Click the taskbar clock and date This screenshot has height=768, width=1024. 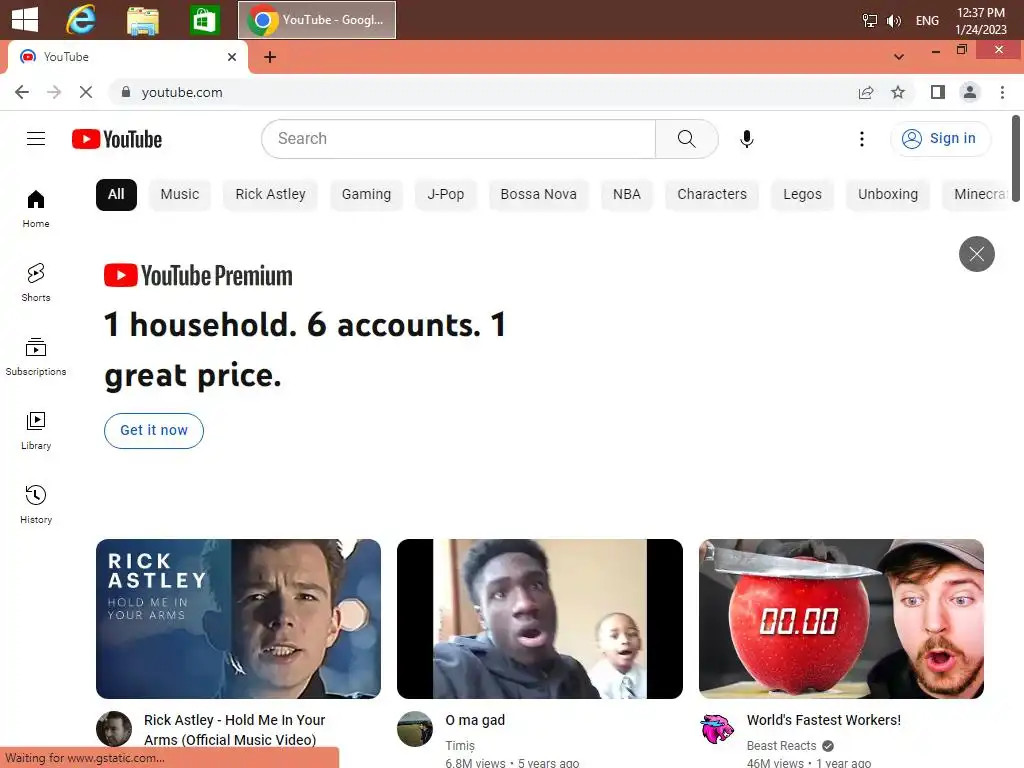click(x=981, y=21)
